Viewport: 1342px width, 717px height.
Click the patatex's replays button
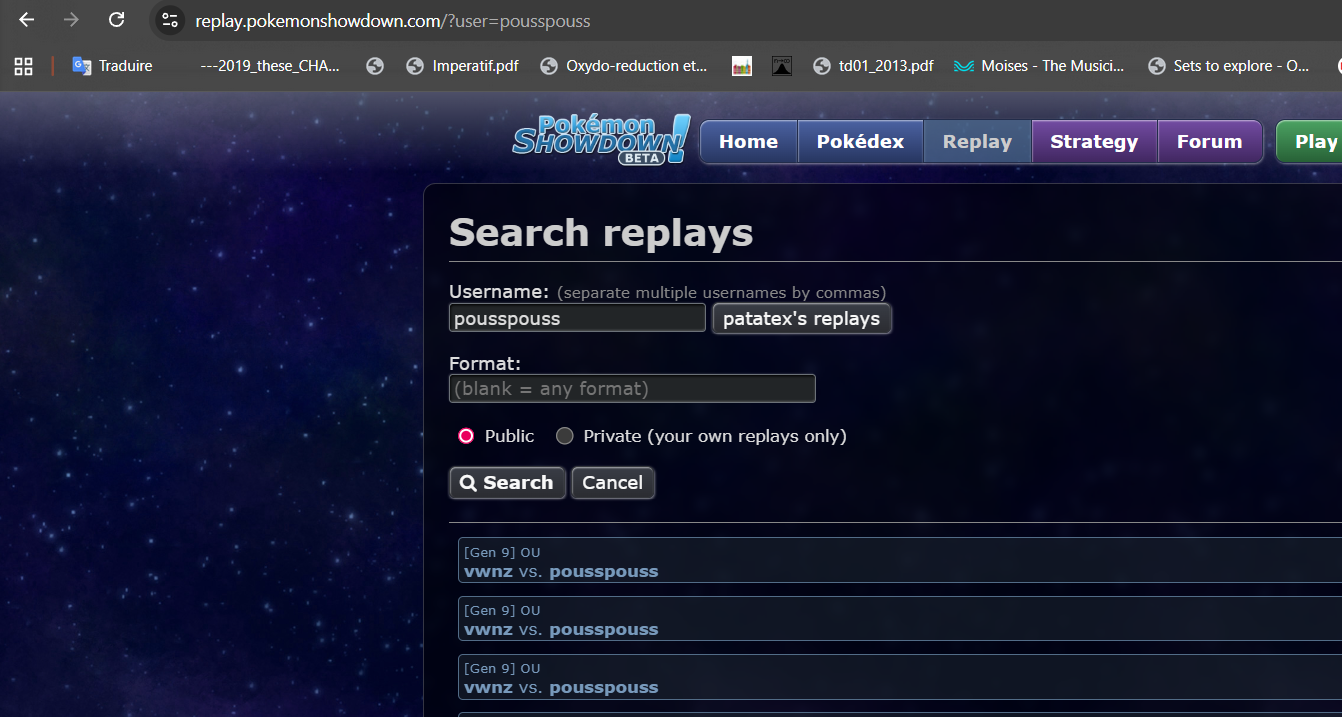[x=801, y=319]
